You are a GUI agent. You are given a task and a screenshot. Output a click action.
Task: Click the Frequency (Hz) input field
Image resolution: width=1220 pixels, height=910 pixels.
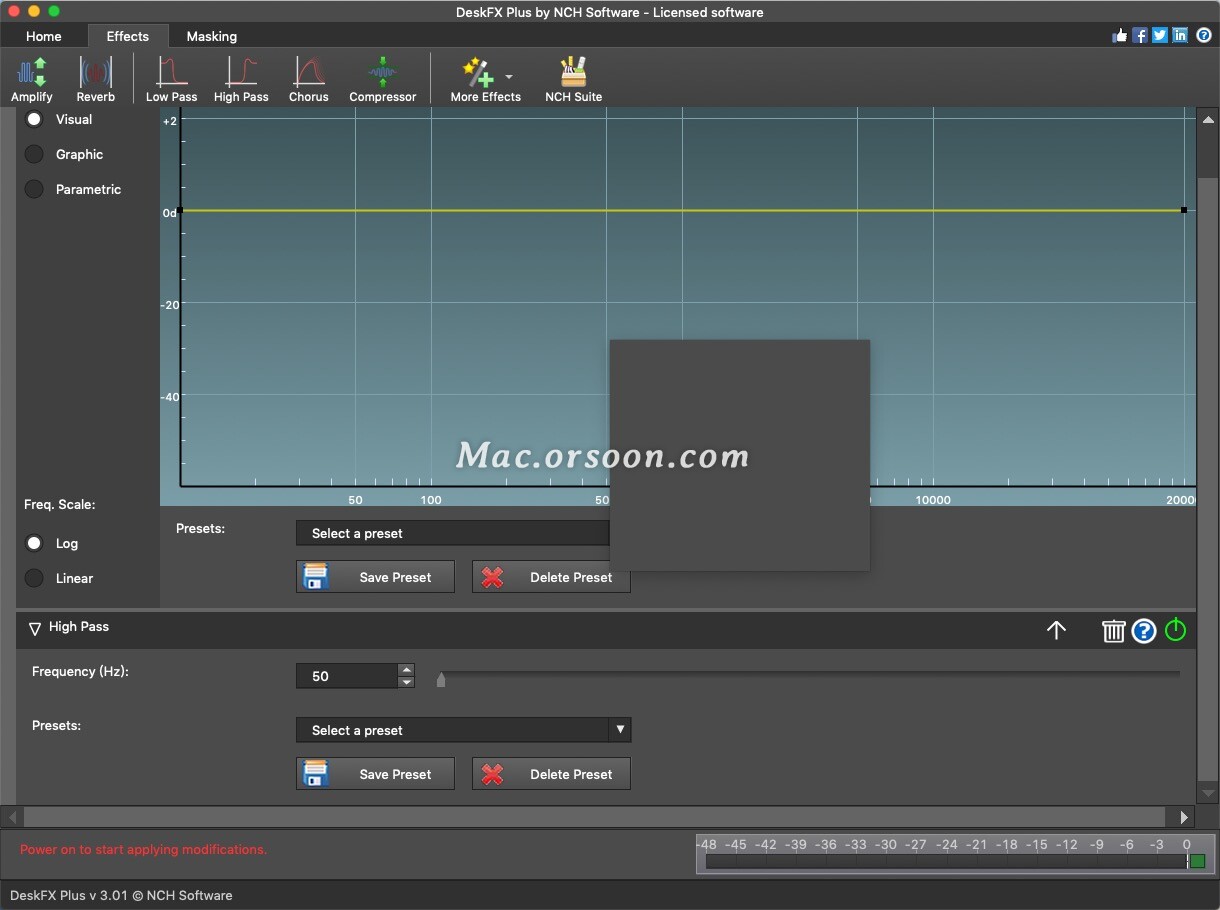(x=347, y=676)
